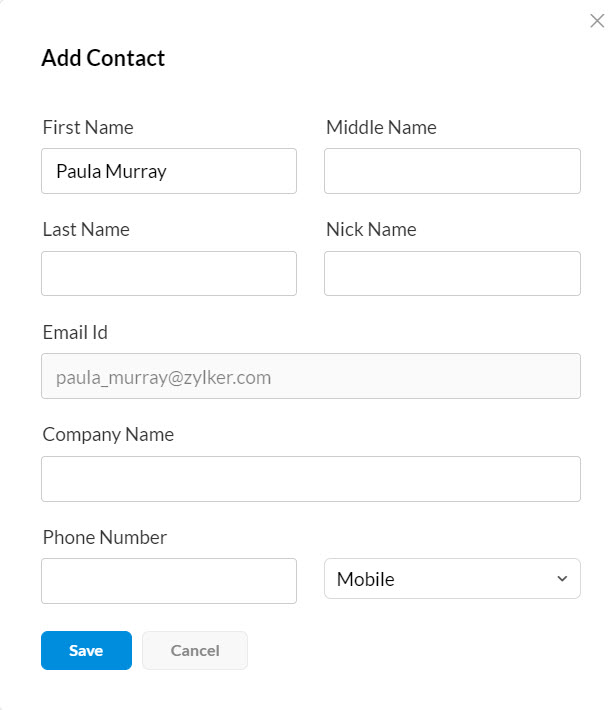Click the Add Contact heading
This screenshot has height=710, width=616.
pos(103,58)
